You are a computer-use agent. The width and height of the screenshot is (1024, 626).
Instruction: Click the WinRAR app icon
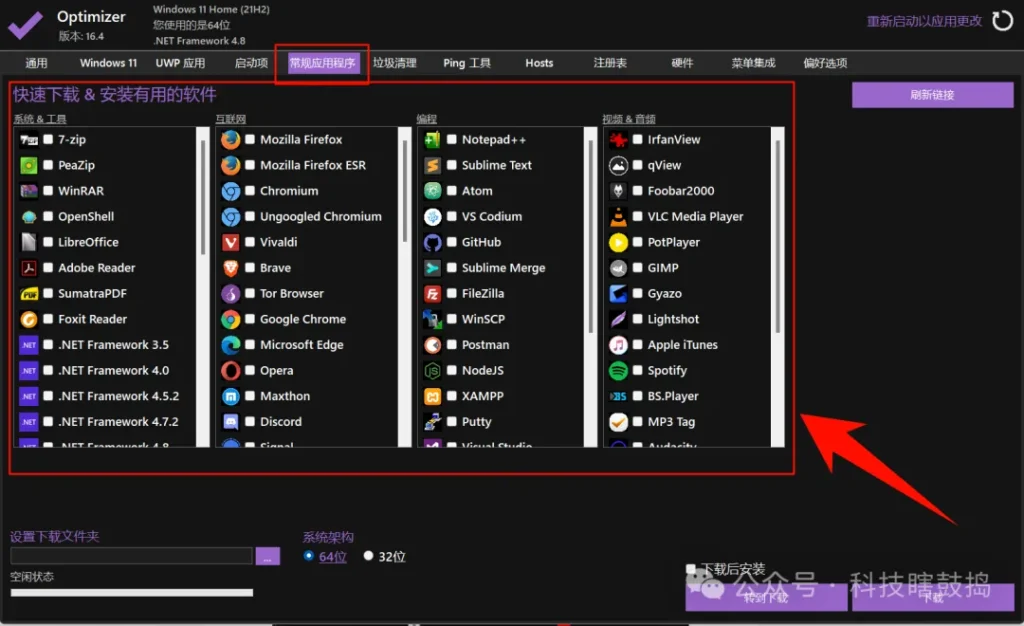[29, 191]
